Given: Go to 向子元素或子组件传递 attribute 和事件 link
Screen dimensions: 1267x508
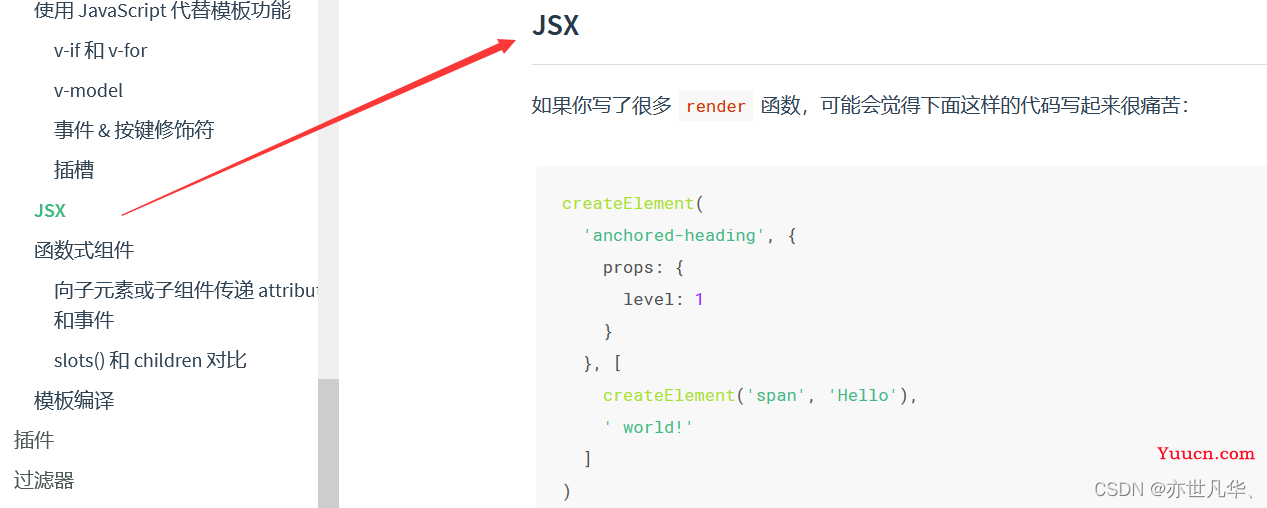Looking at the screenshot, I should (186, 305).
